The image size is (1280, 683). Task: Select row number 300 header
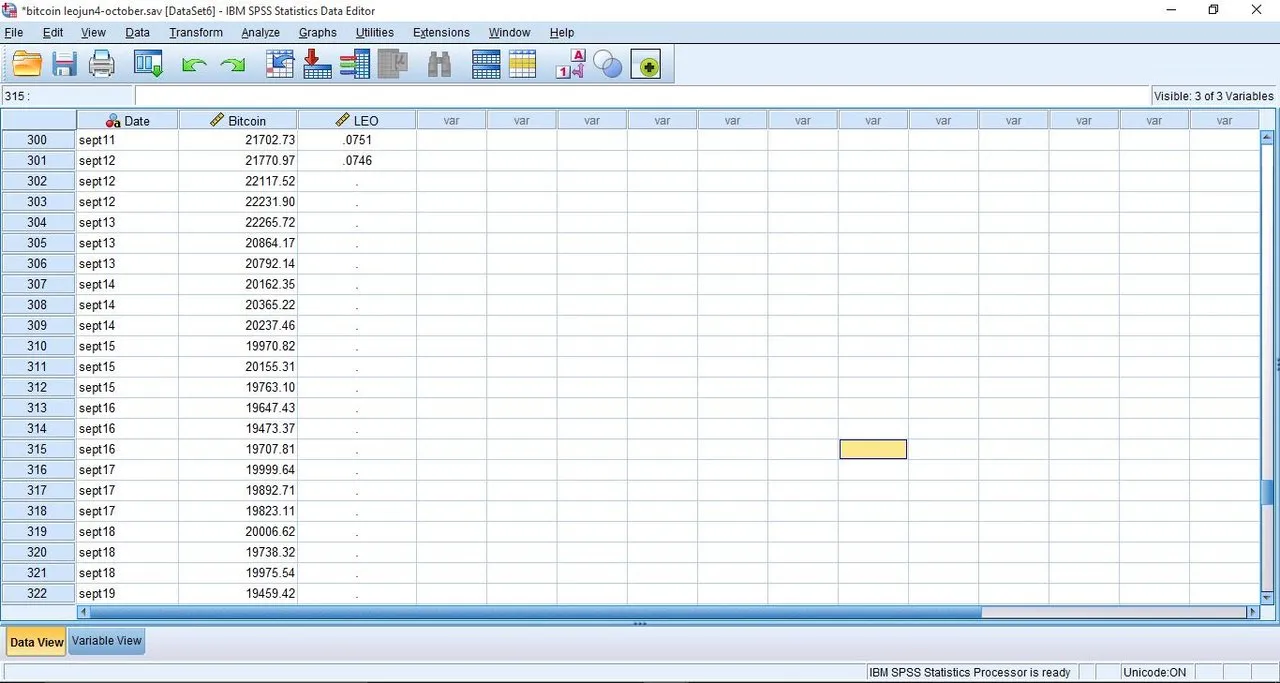point(38,140)
